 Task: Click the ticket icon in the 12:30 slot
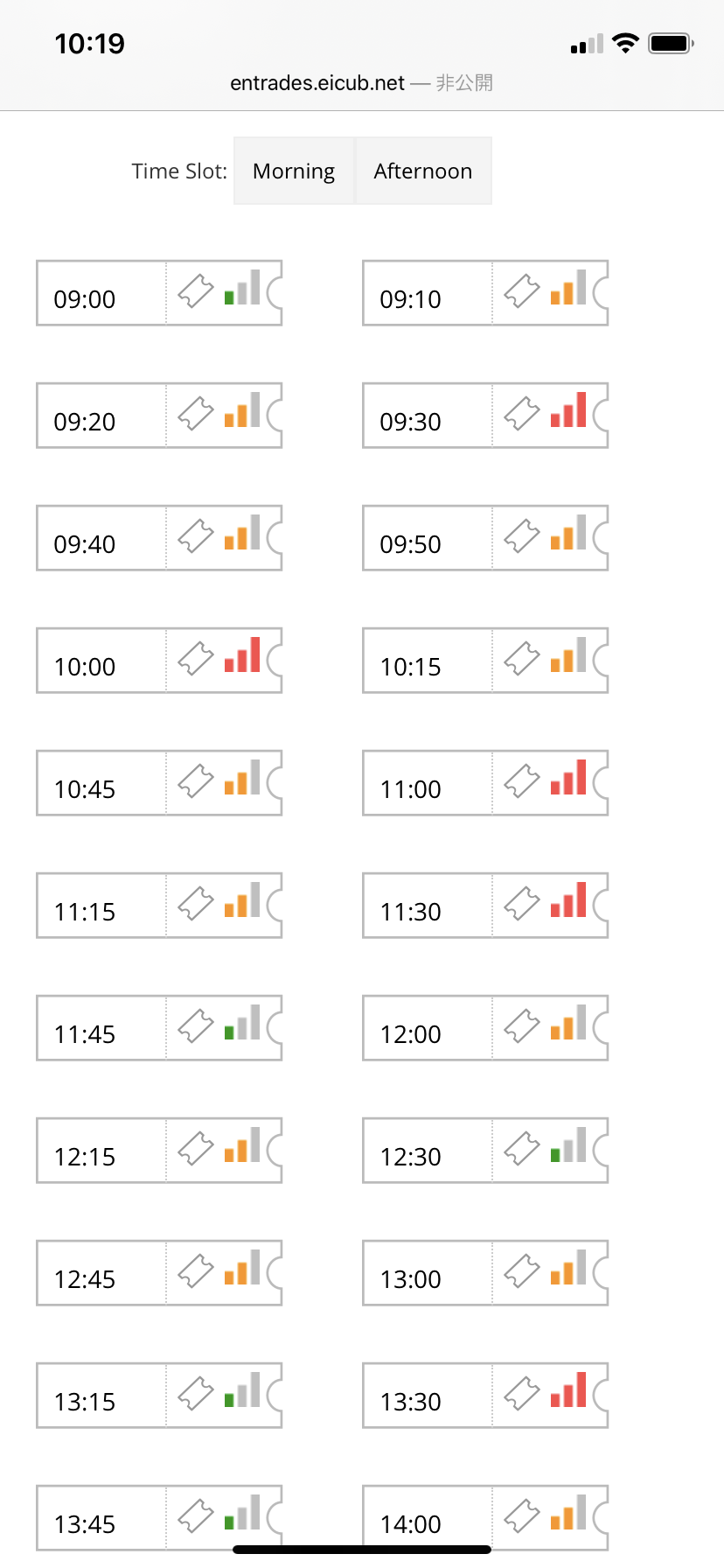[522, 1148]
